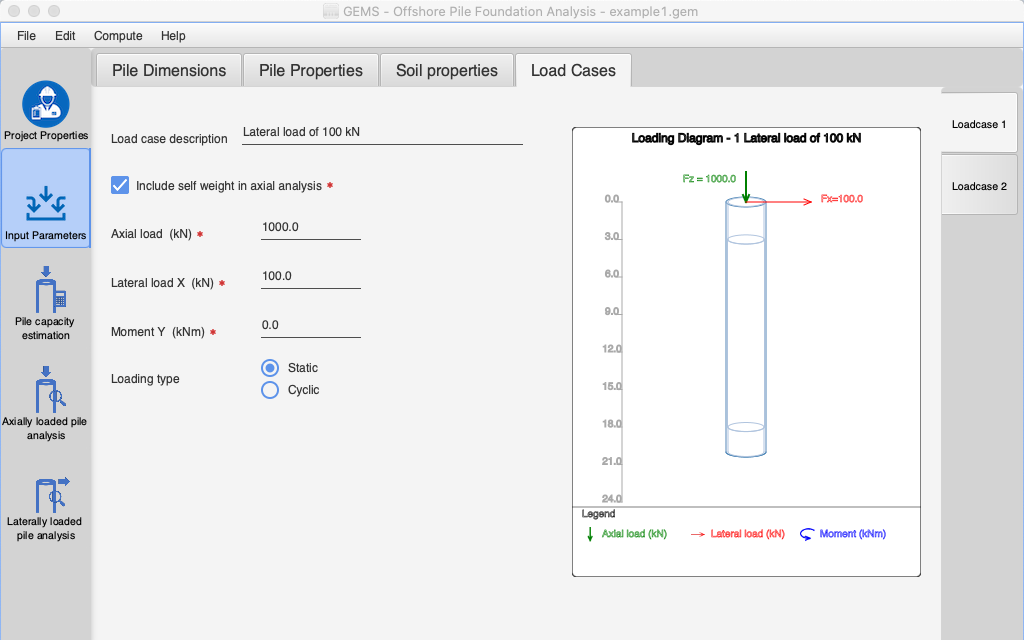Image resolution: width=1024 pixels, height=640 pixels.
Task: Click the Moment Y input field
Action: (x=310, y=325)
